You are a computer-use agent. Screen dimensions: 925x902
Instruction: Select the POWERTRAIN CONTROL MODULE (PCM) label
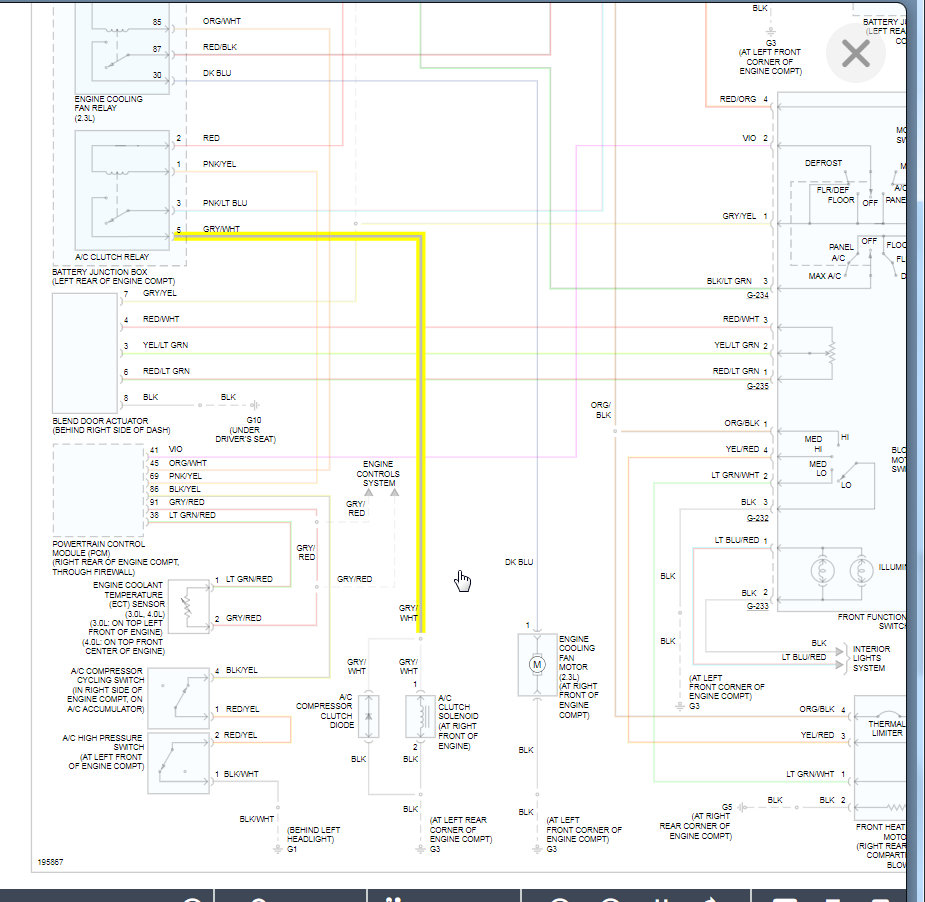[116, 557]
